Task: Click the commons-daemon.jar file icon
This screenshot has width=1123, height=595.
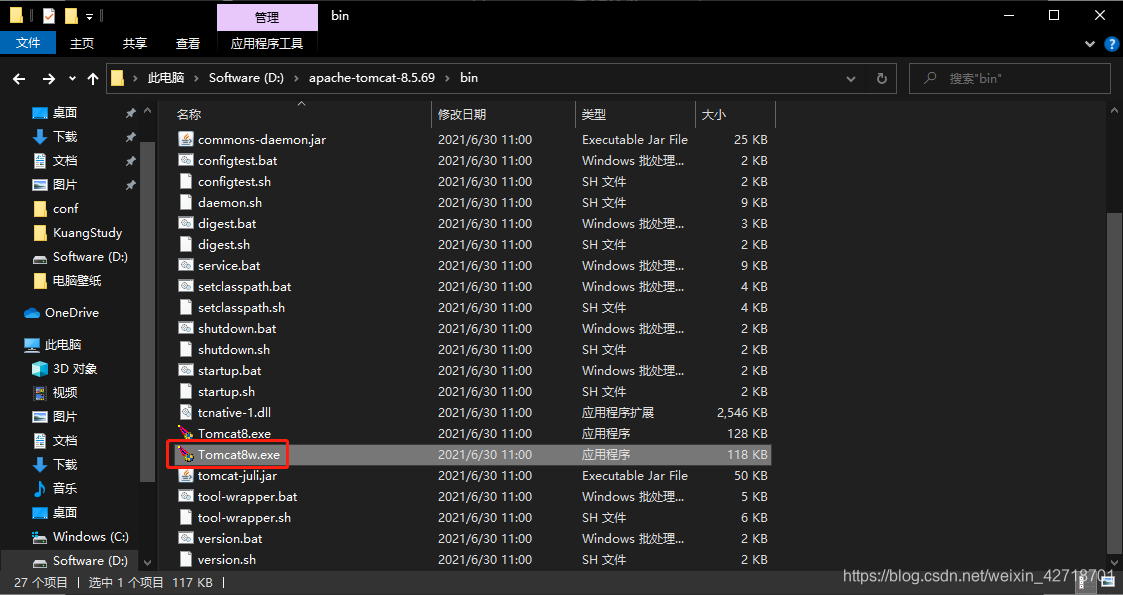Action: coord(186,140)
